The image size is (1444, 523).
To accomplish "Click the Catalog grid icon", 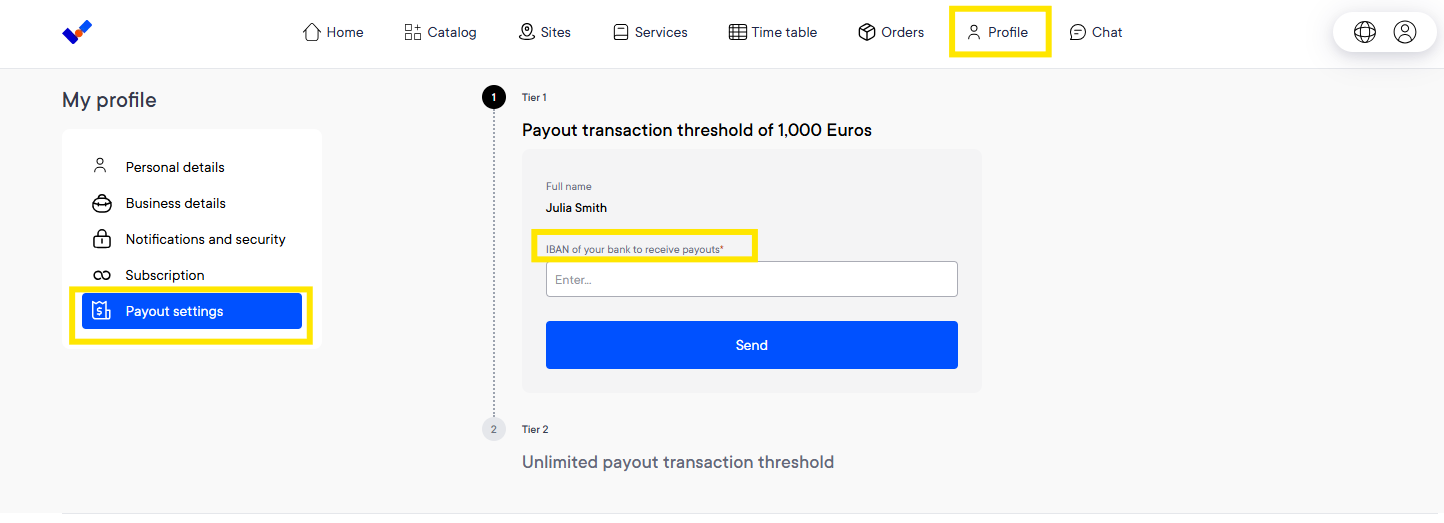I will pyautogui.click(x=413, y=32).
